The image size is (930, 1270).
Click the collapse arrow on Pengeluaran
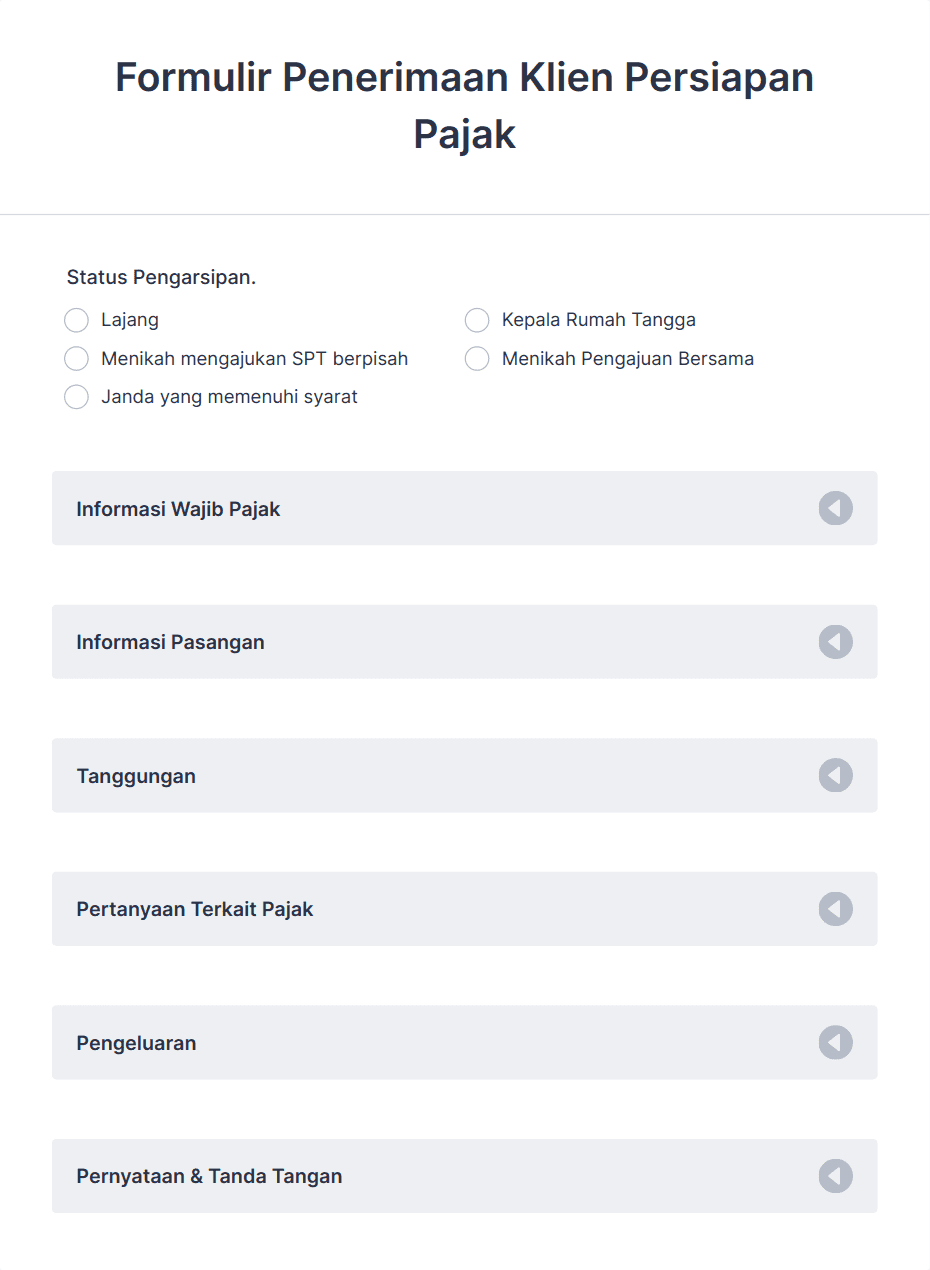point(836,1042)
